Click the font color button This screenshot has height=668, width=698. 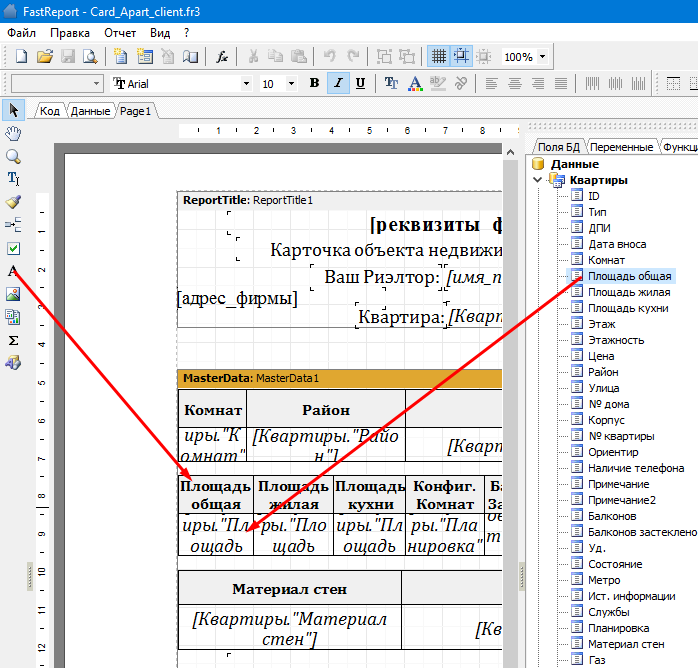pos(414,83)
